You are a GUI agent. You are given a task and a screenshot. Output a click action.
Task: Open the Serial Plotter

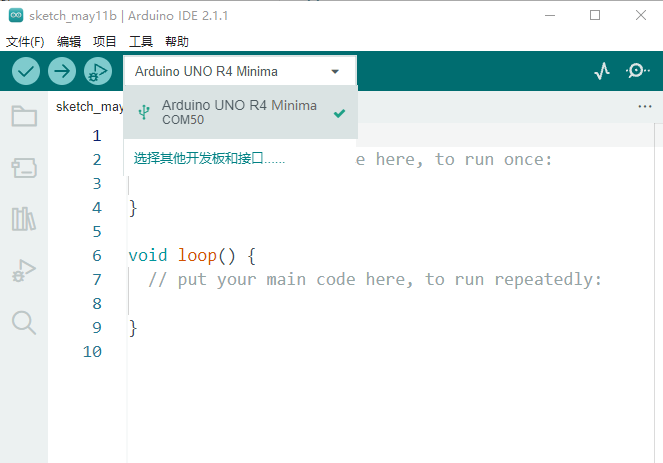click(602, 71)
